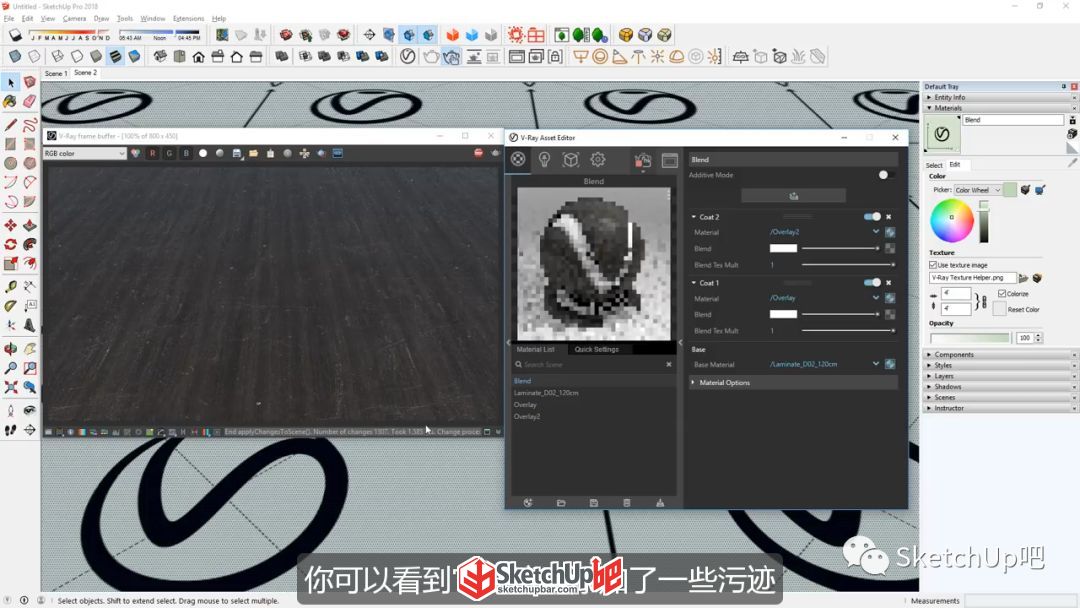Open Coat 2 material dropdown

click(875, 232)
